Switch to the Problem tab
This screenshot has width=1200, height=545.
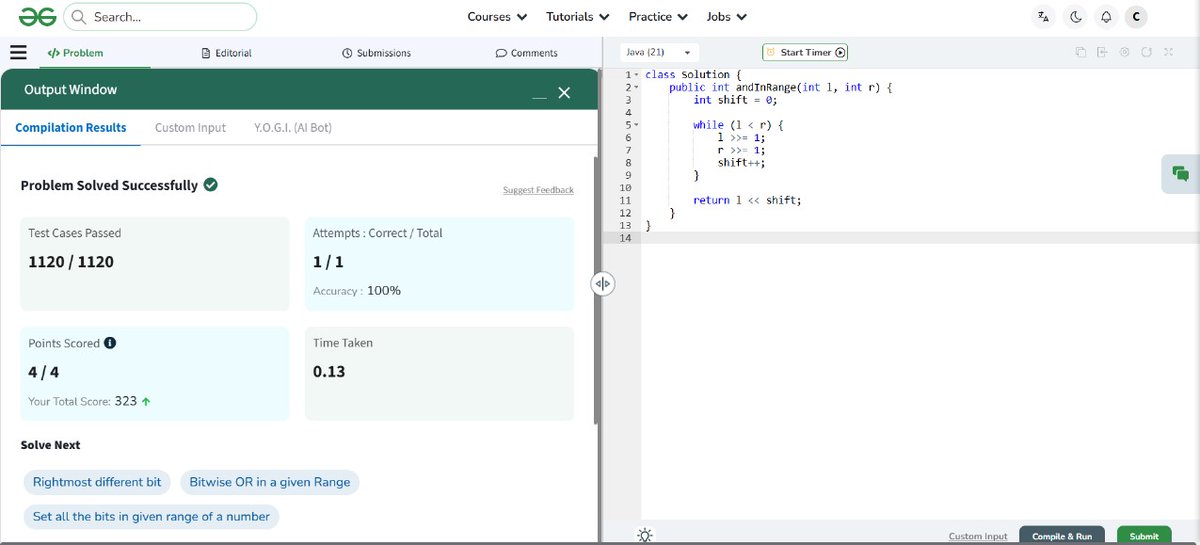pyautogui.click(x=75, y=53)
